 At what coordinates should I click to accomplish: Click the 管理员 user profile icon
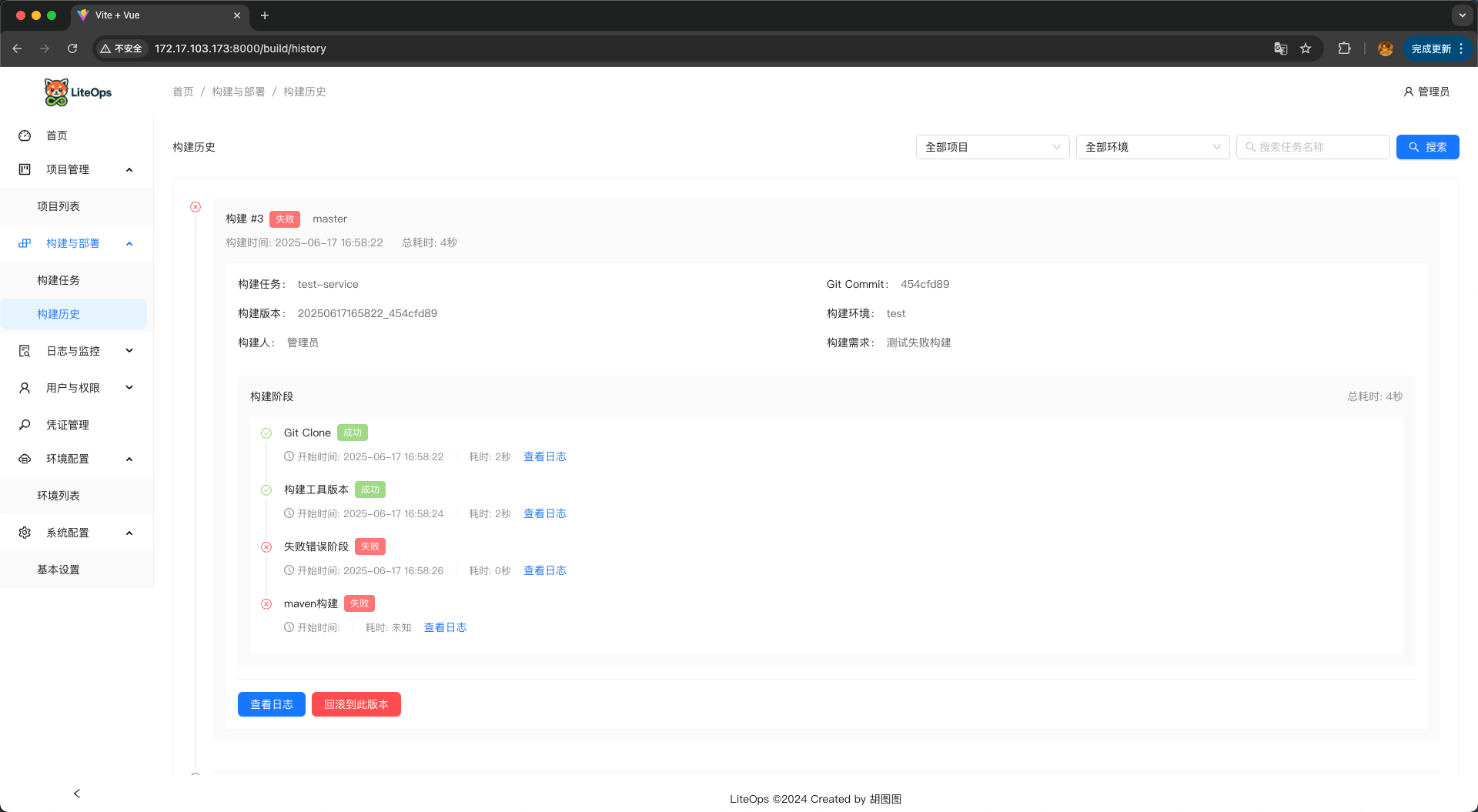point(1408,92)
